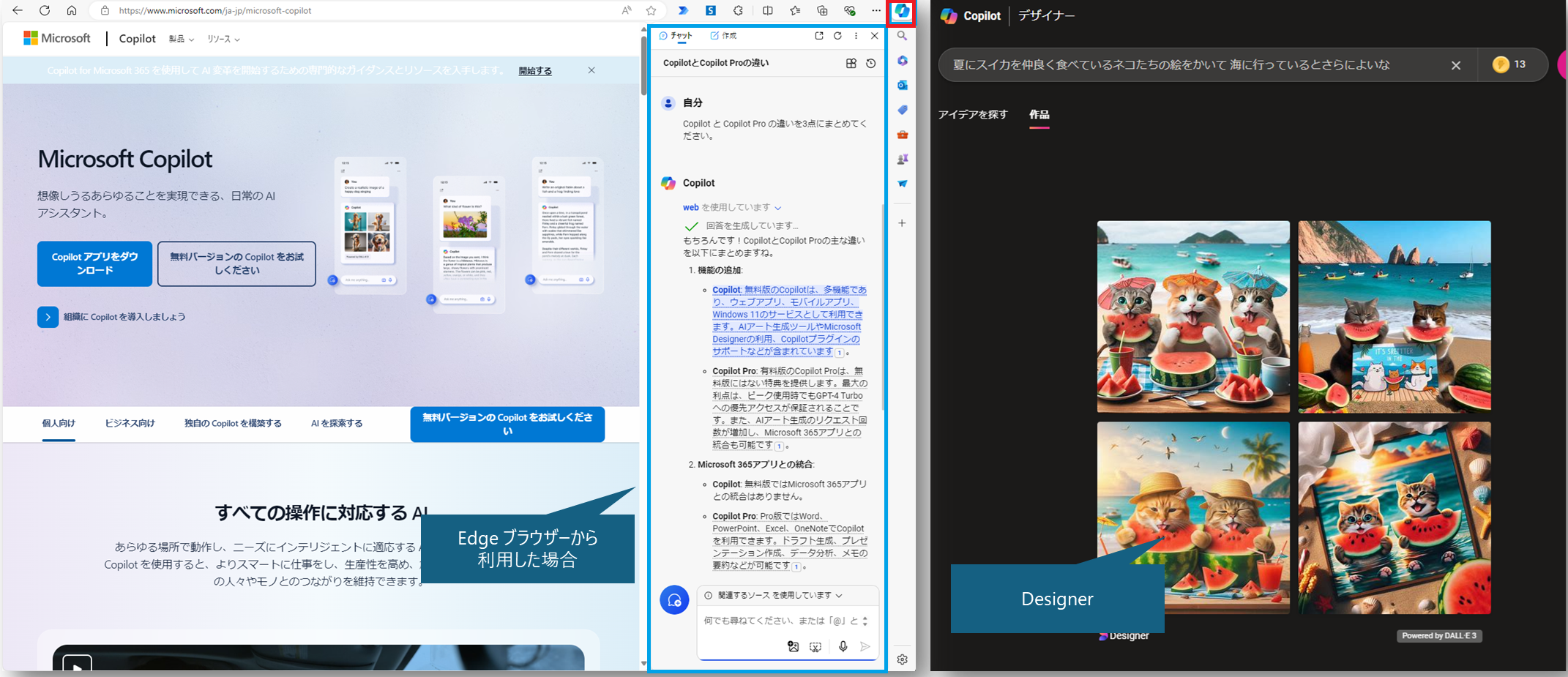Viewport: 1568px width, 677px height.
Task: Send the Copilot message with arrow icon
Action: [x=865, y=646]
